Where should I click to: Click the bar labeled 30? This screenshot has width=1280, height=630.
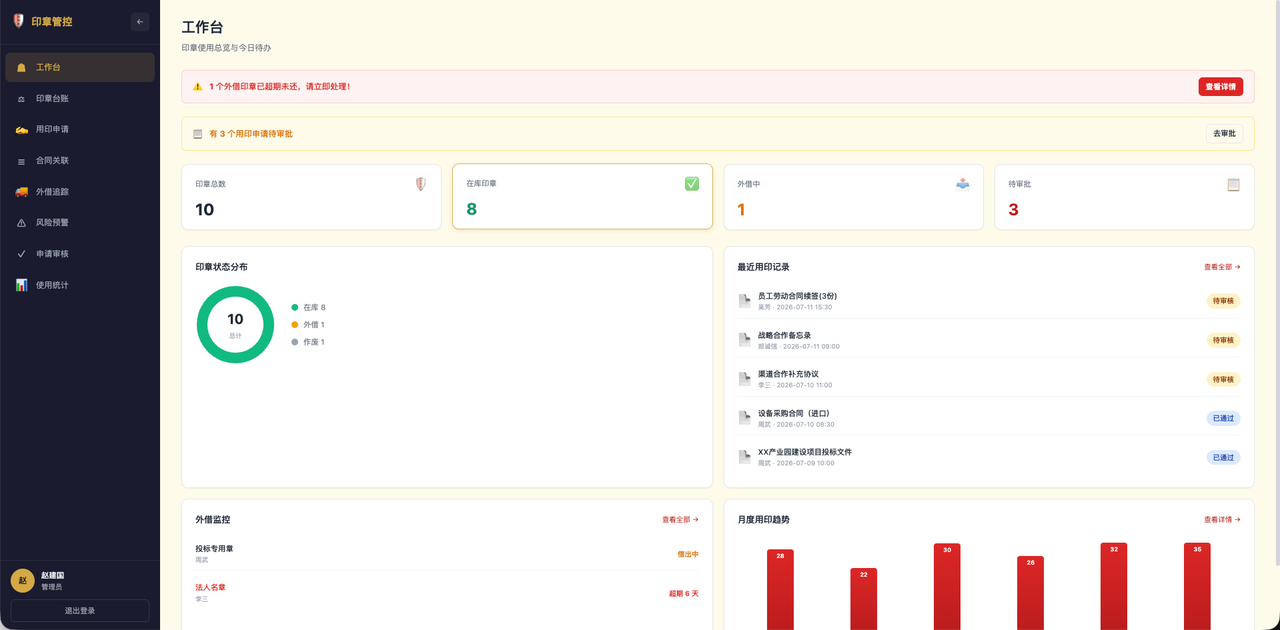(x=947, y=587)
